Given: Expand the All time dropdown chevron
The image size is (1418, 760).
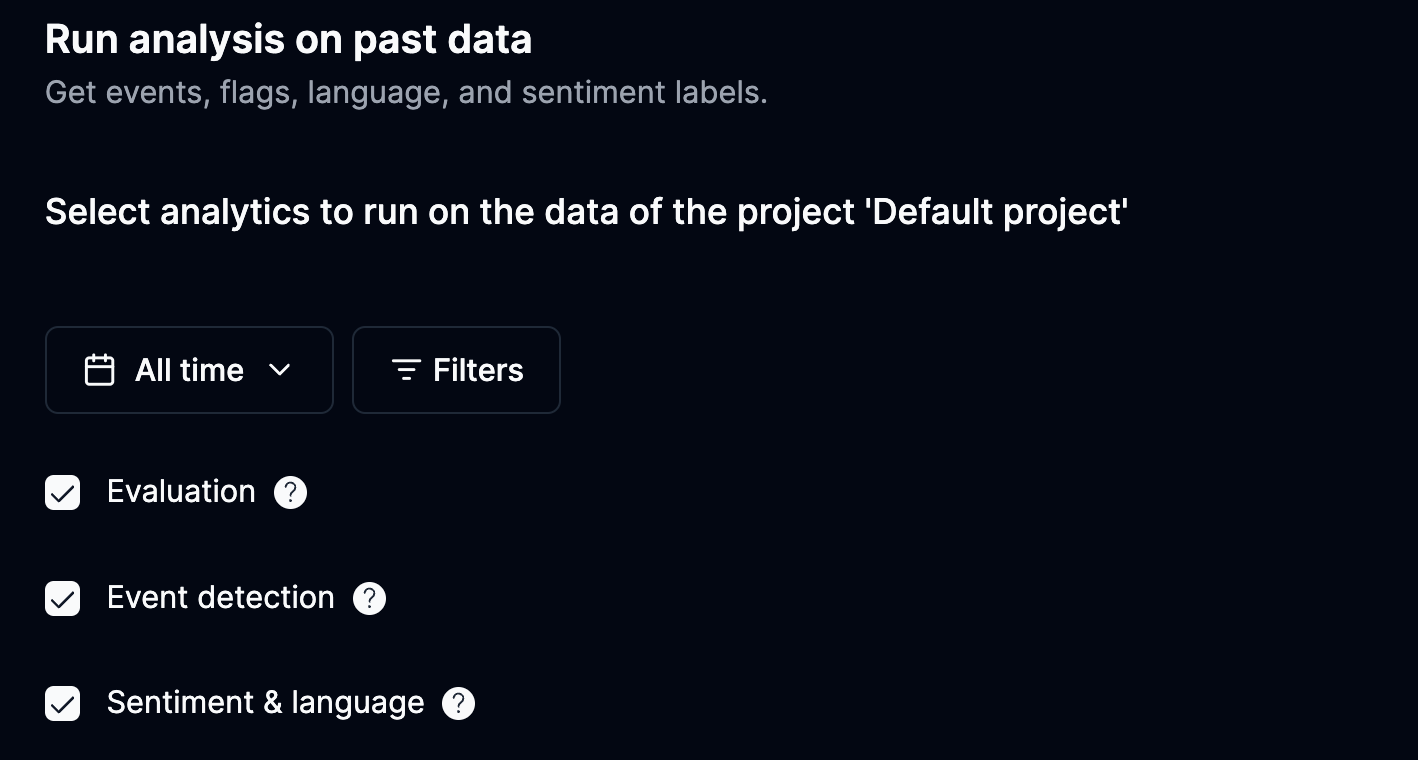Looking at the screenshot, I should (280, 370).
